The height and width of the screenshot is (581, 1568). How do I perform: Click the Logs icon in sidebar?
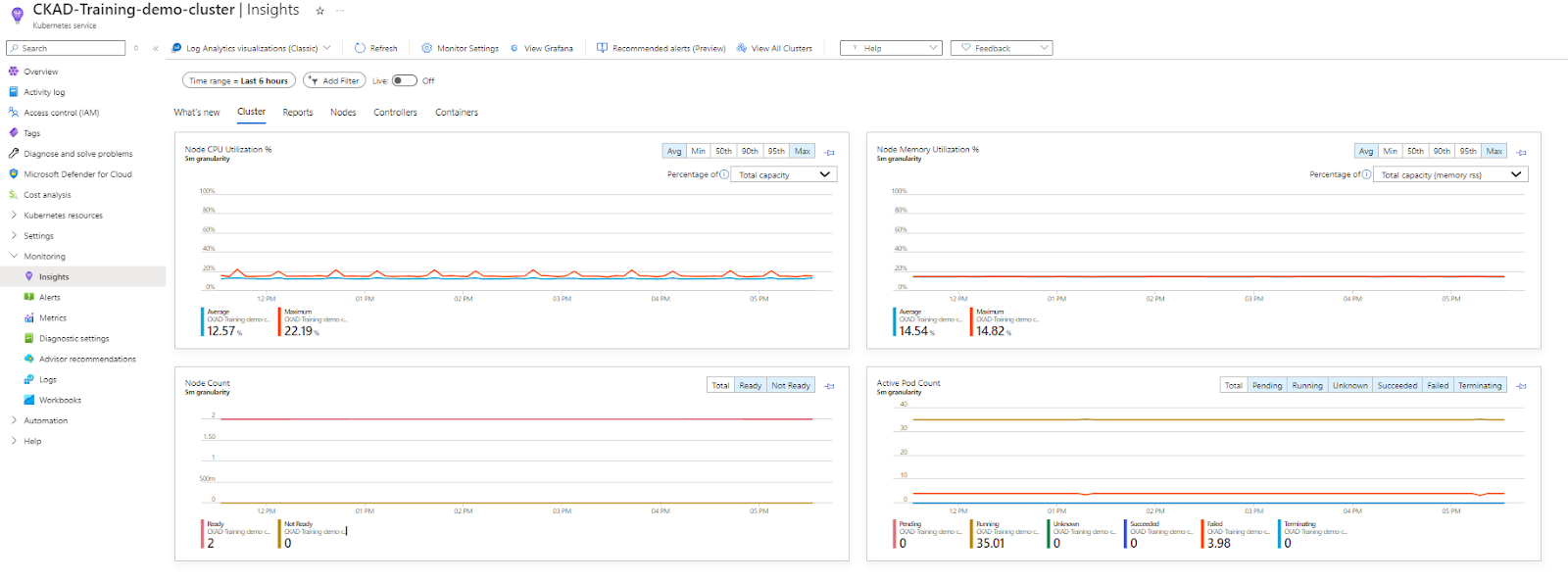29,380
